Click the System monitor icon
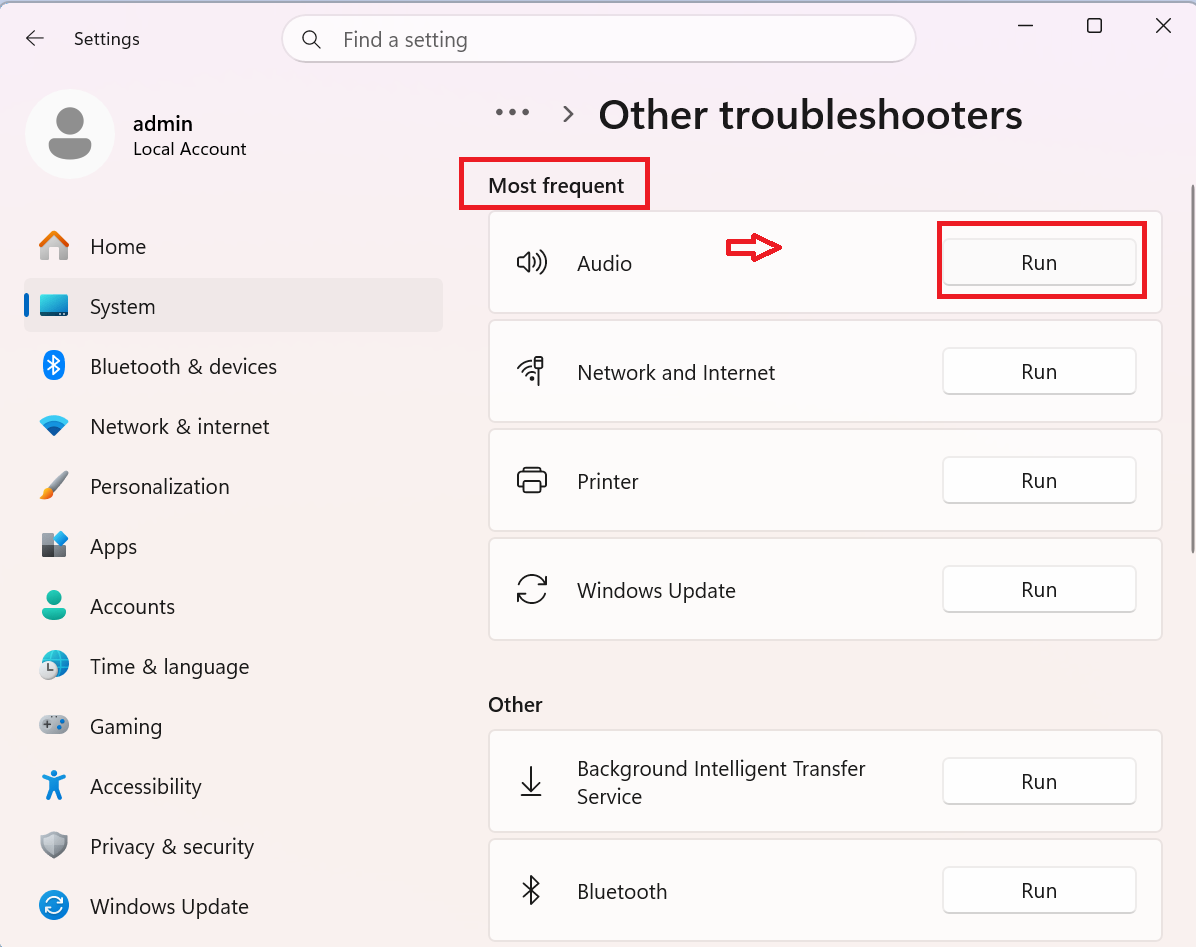The image size is (1196, 947). [54, 306]
